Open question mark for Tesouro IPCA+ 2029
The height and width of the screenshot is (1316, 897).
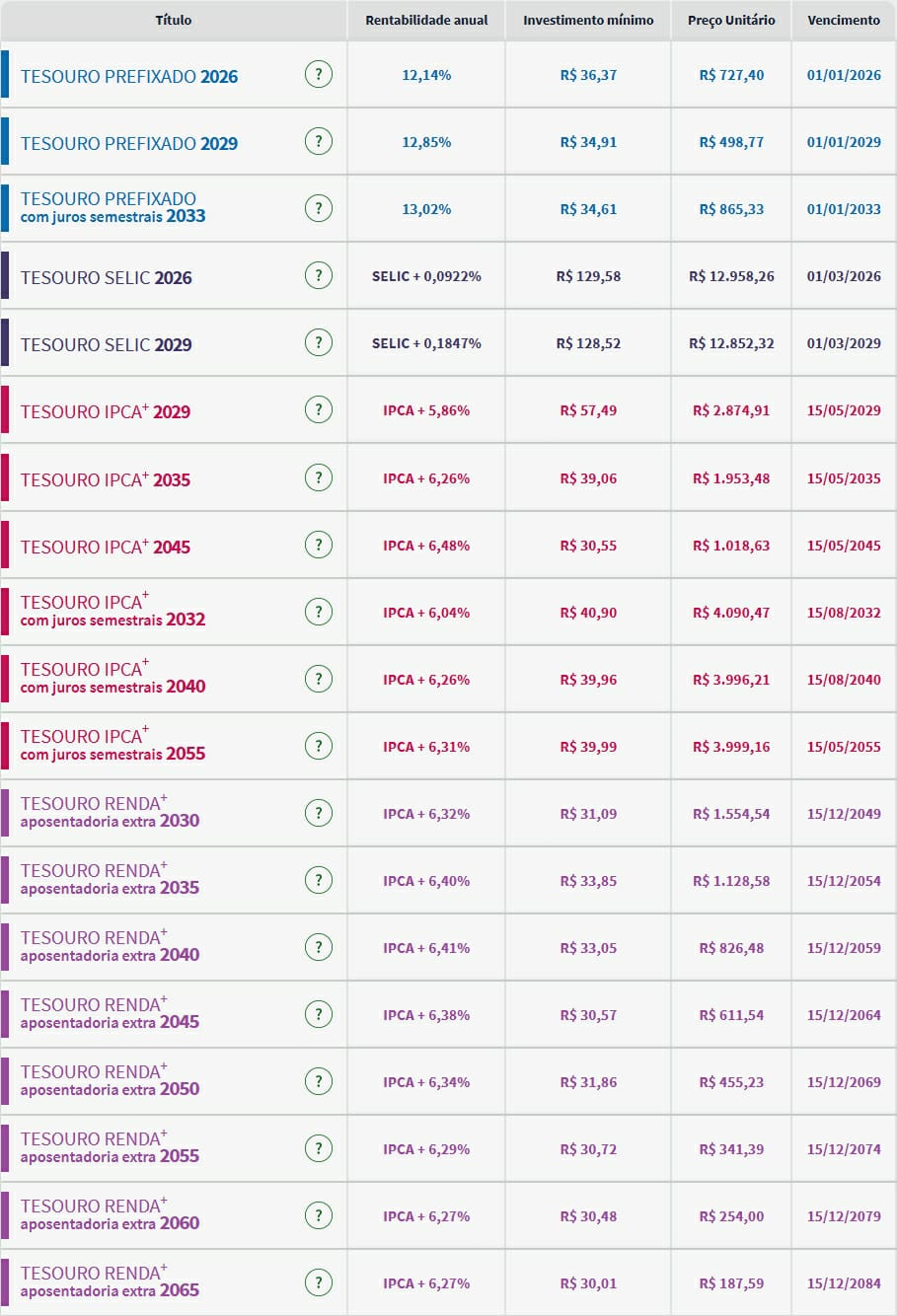pos(318,409)
